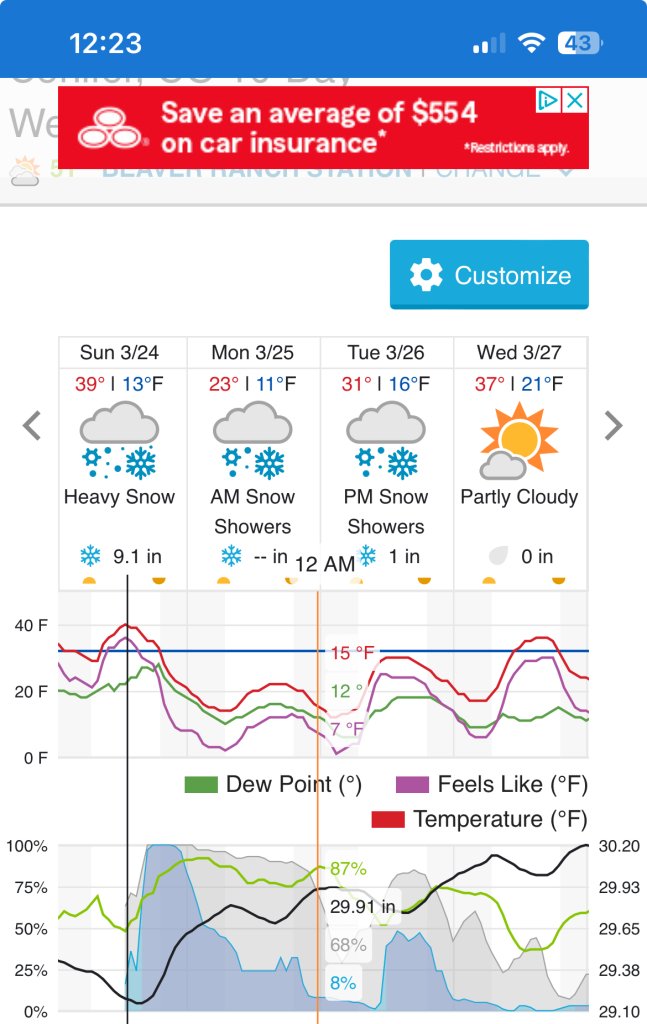Image resolution: width=647 pixels, height=1024 pixels.
Task: Tap the status bar clock showing 12:23
Action: pos(106,43)
